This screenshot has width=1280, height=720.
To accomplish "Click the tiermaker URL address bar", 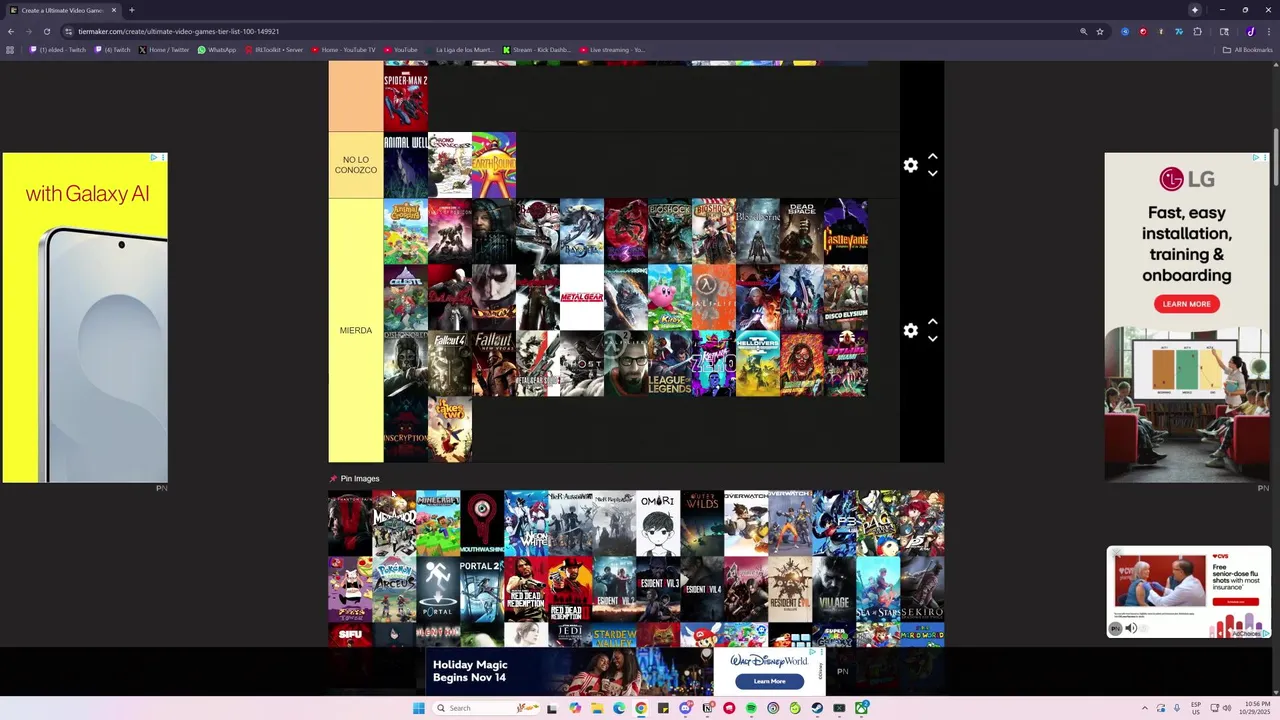I will (x=570, y=31).
